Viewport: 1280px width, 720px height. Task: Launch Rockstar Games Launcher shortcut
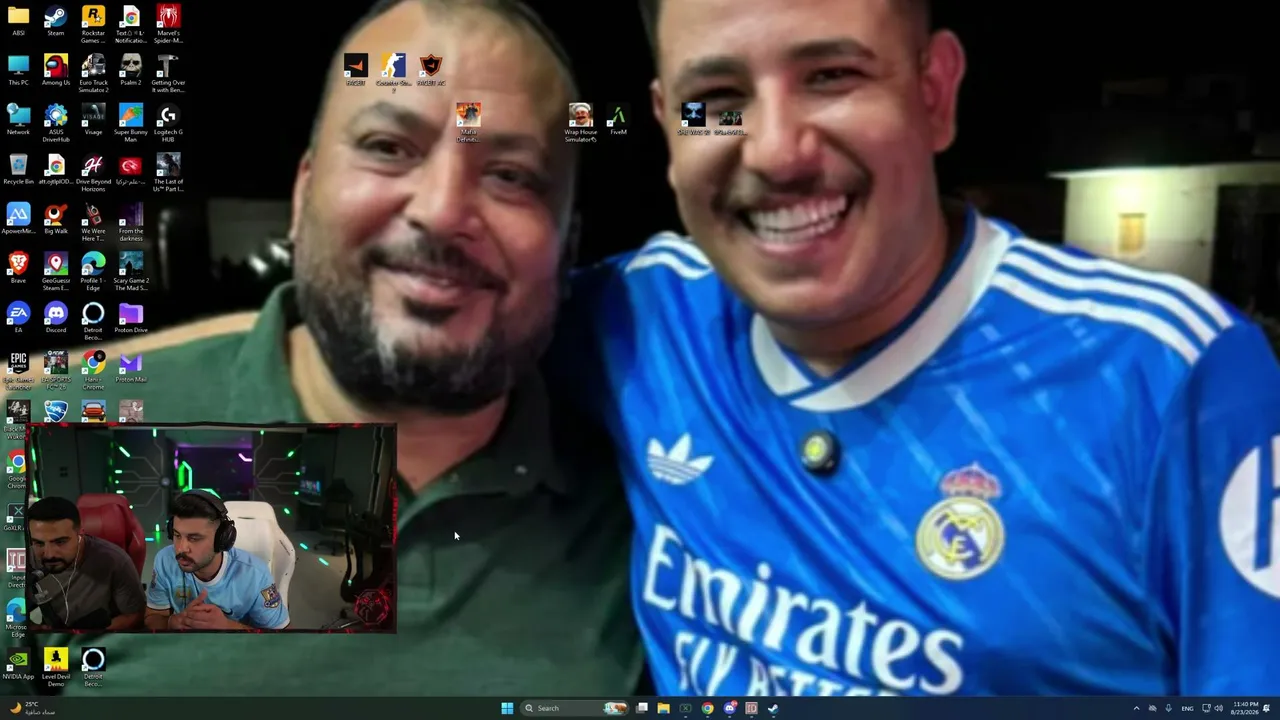[x=93, y=24]
